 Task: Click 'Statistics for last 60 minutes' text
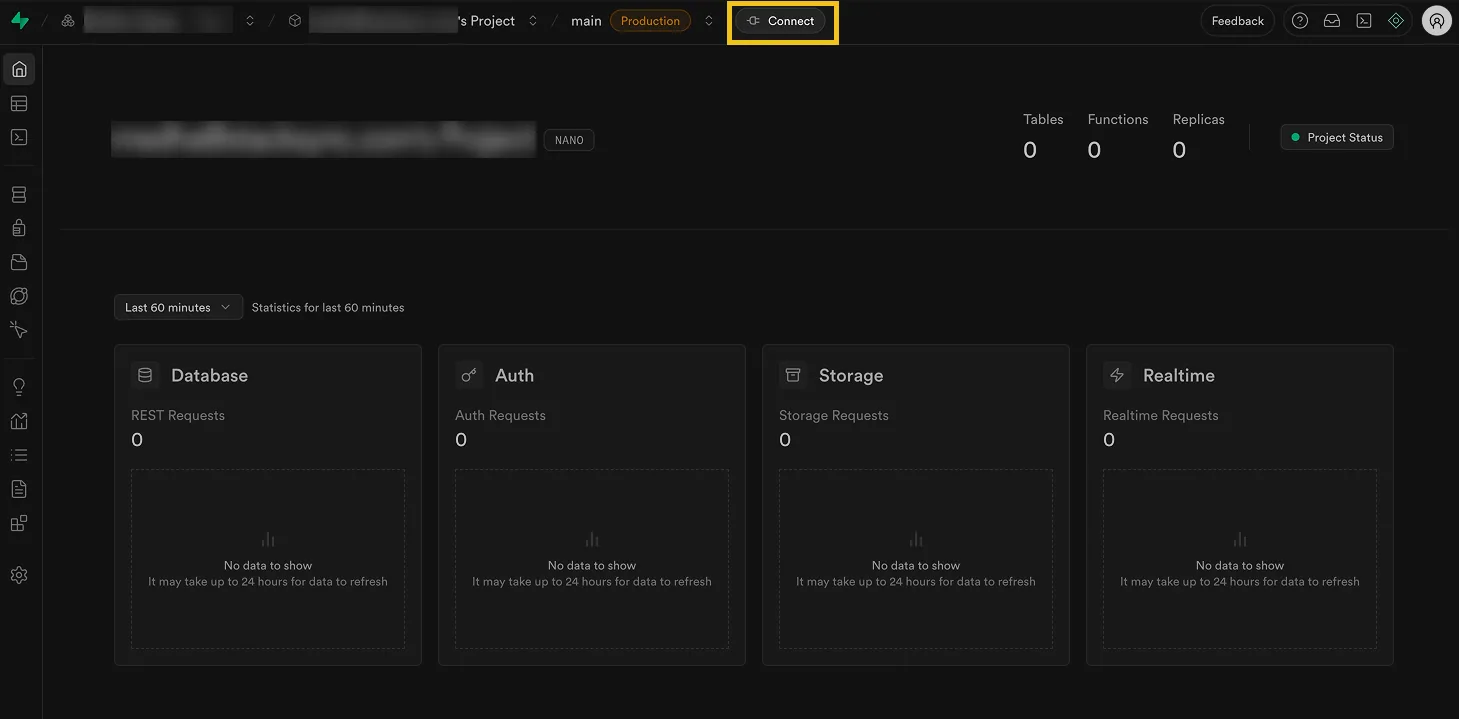pos(328,307)
